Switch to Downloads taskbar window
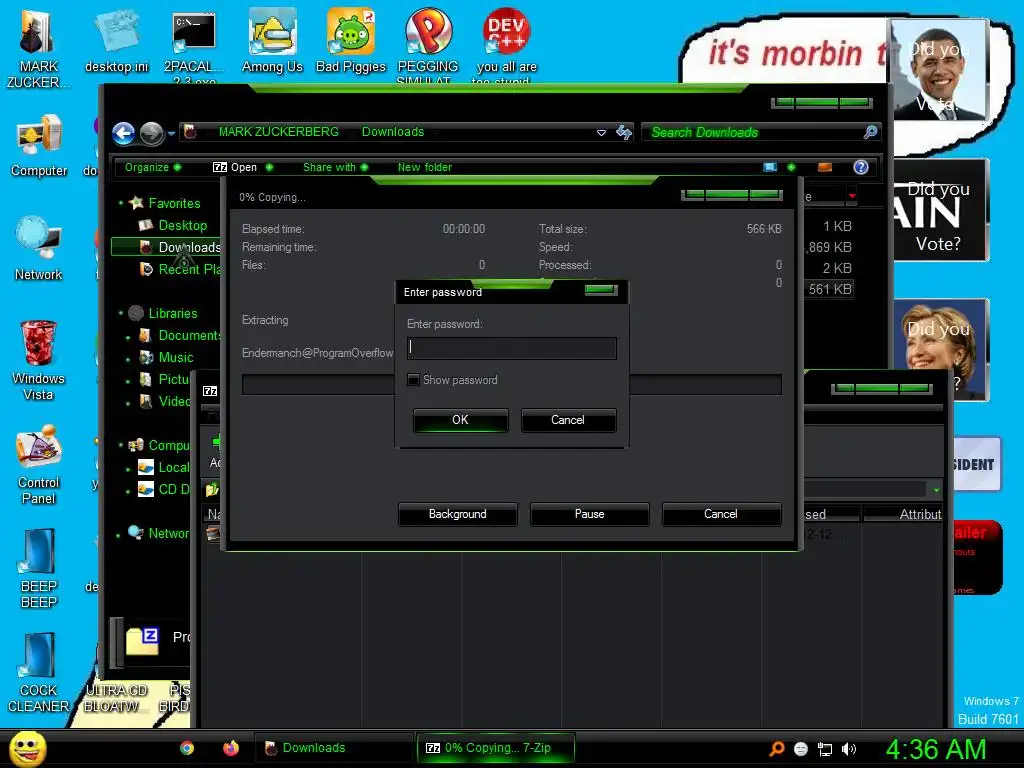The height and width of the screenshot is (768, 1024). pos(334,748)
